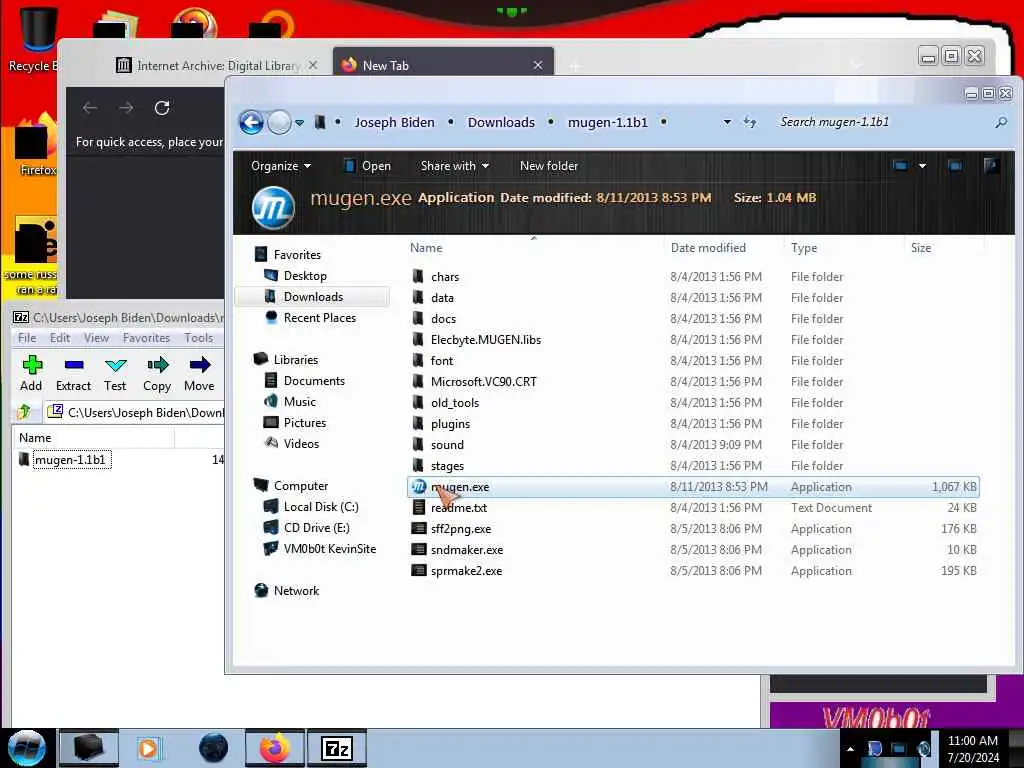The width and height of the screenshot is (1024, 768).
Task: Select CD Drive (E:)
Action: [x=316, y=528]
